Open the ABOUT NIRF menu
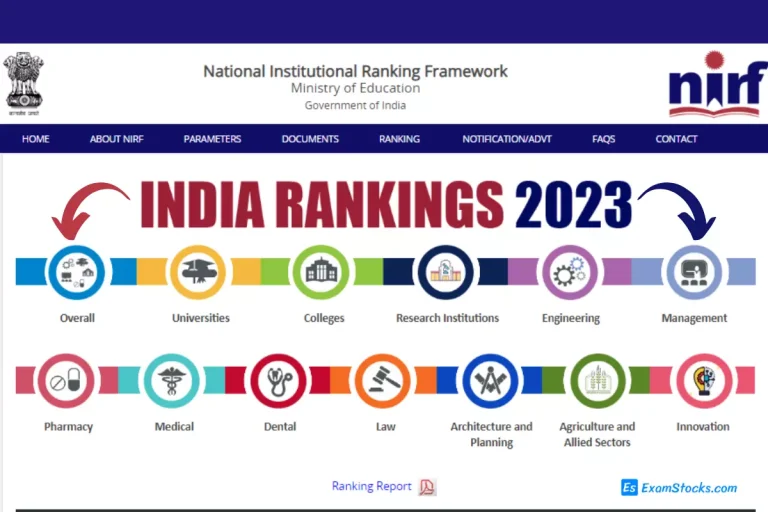The image size is (768, 512). coord(117,139)
